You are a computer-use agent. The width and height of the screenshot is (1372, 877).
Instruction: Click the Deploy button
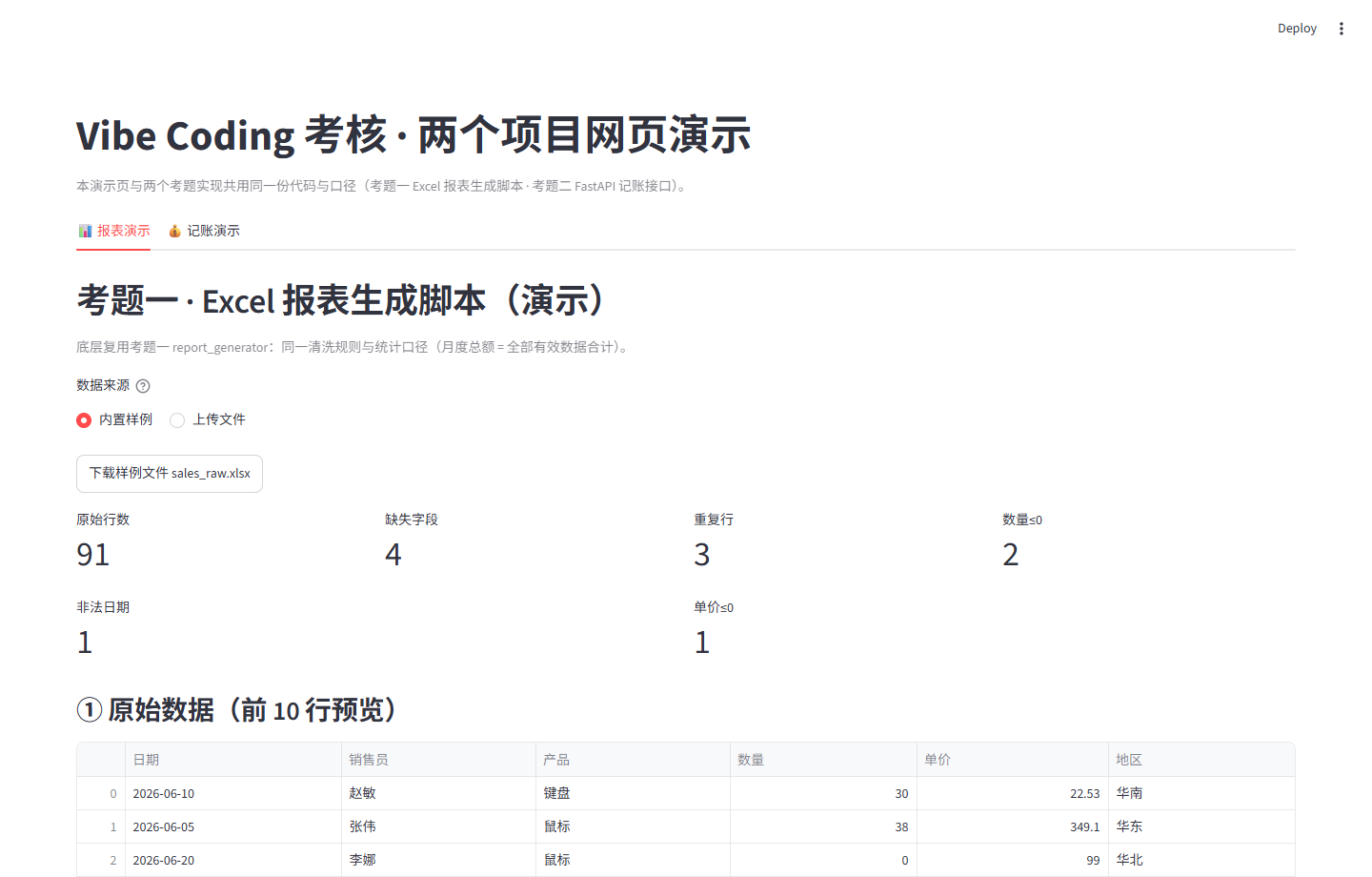1297,29
